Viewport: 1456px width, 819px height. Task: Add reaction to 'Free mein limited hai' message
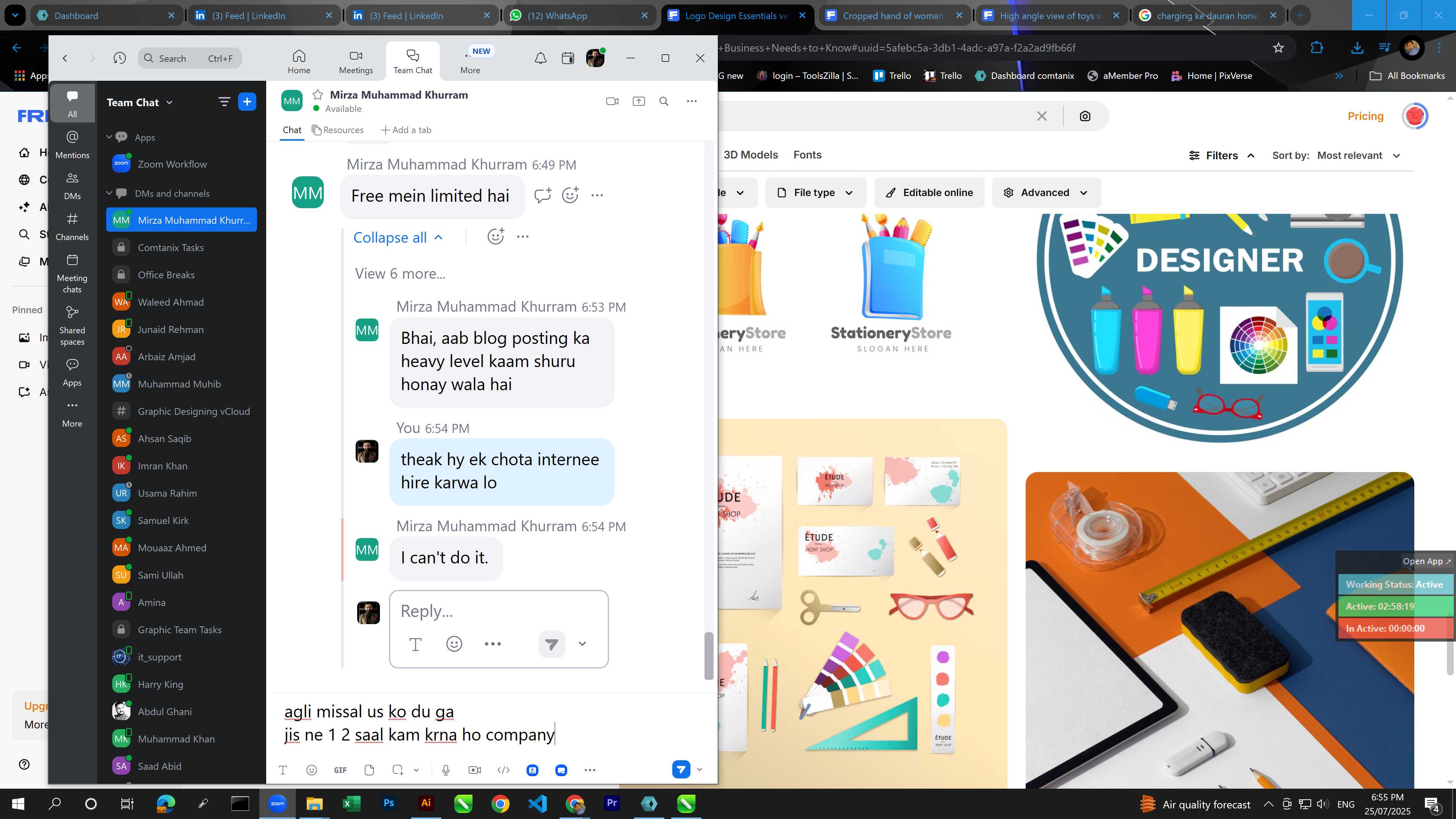click(570, 196)
